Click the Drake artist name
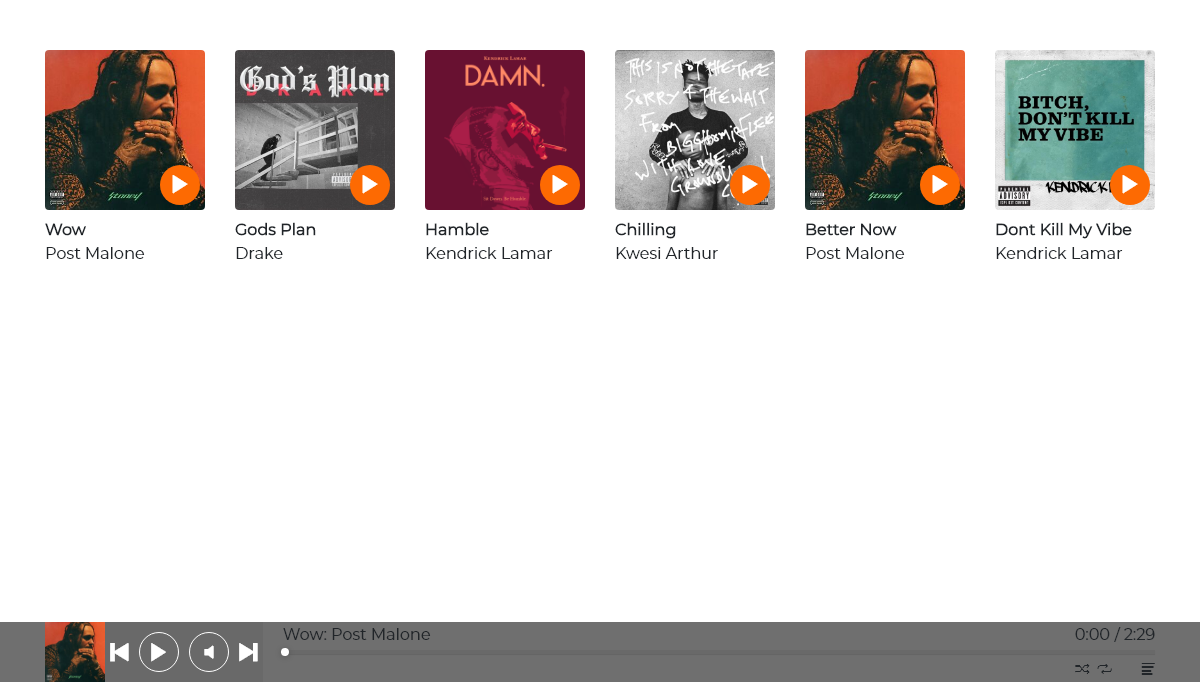Image resolution: width=1200 pixels, height=682 pixels. coord(259,254)
